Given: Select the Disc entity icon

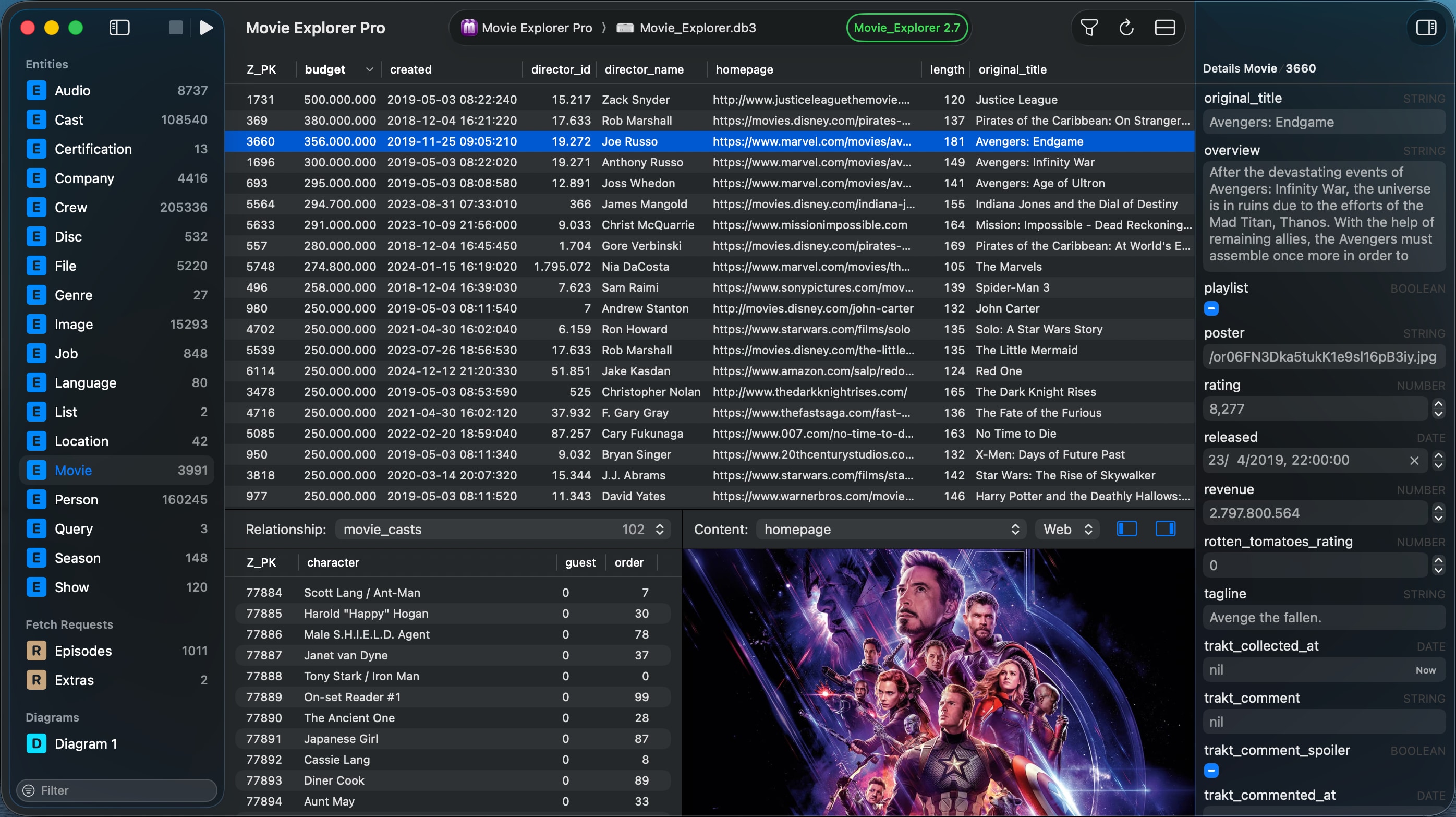Looking at the screenshot, I should (36, 237).
